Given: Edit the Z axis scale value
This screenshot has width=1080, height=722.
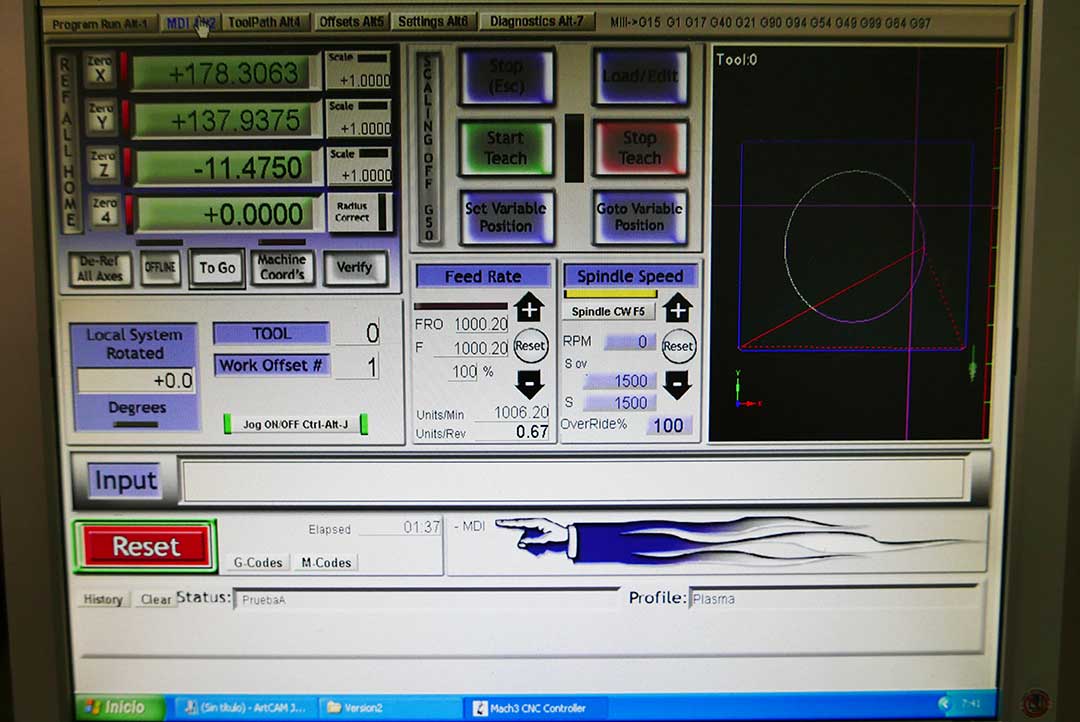Looking at the screenshot, I should [366, 175].
